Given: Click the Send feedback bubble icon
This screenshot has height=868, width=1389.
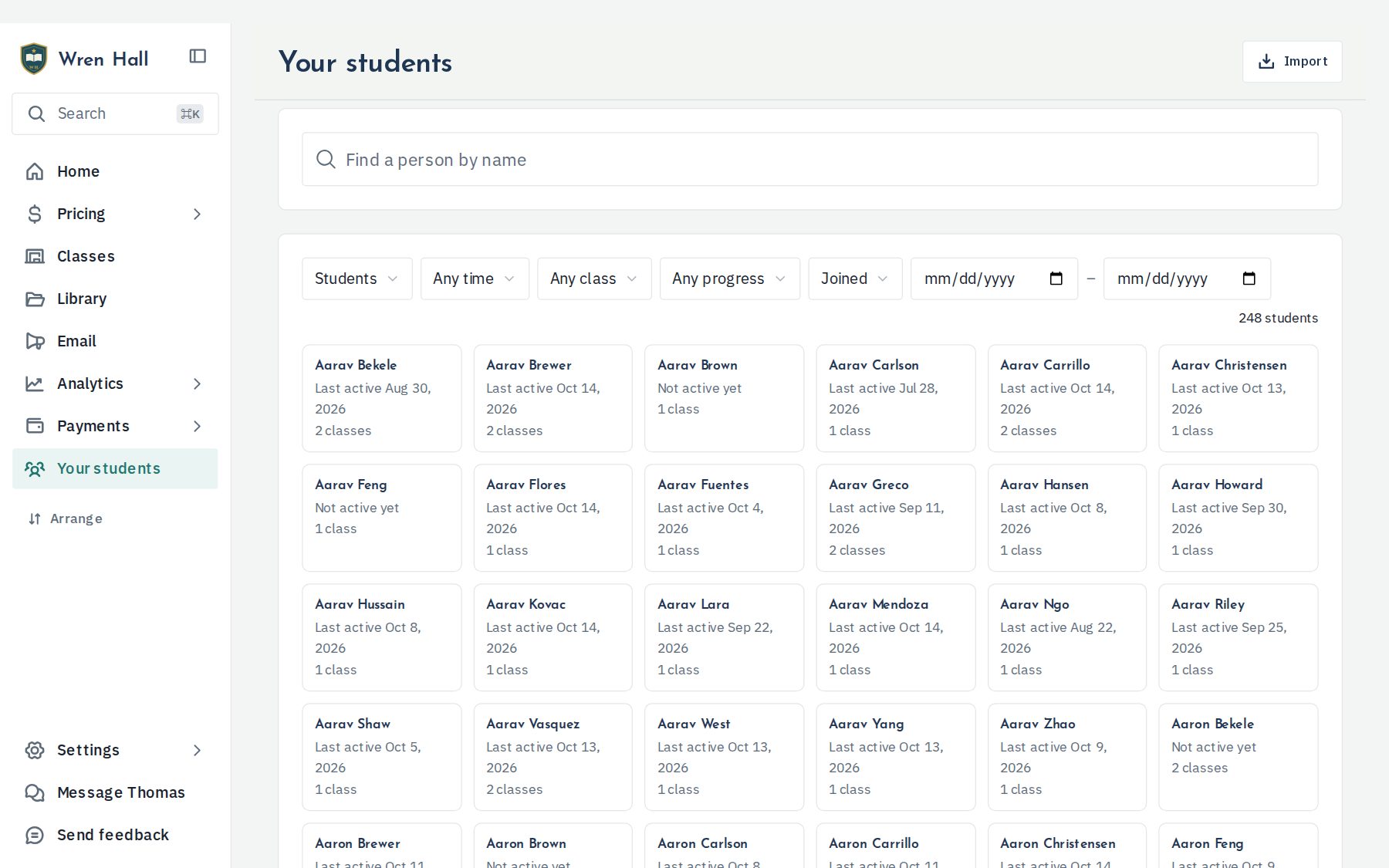Looking at the screenshot, I should pyautogui.click(x=35, y=835).
